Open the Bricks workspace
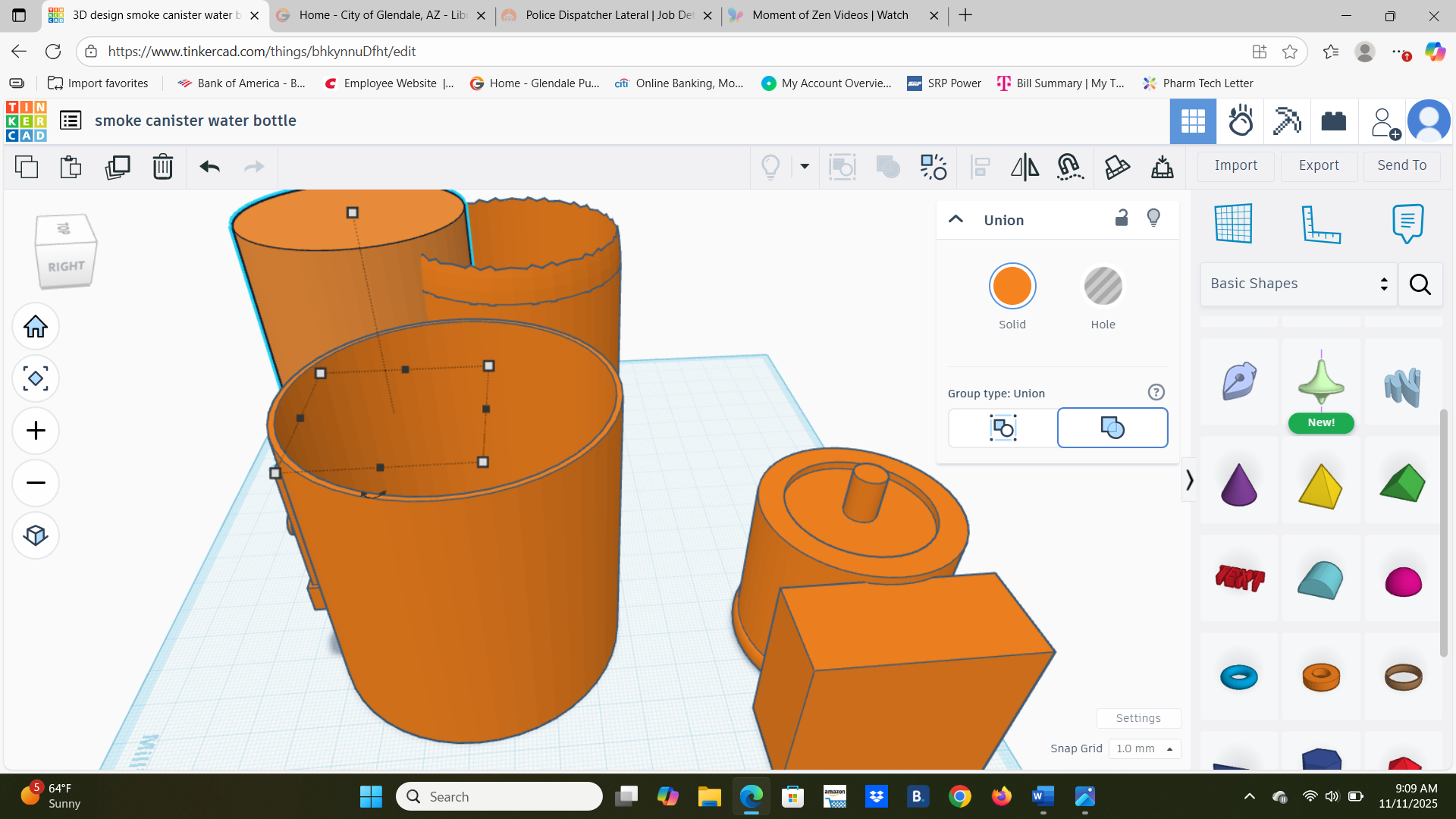 click(1333, 121)
